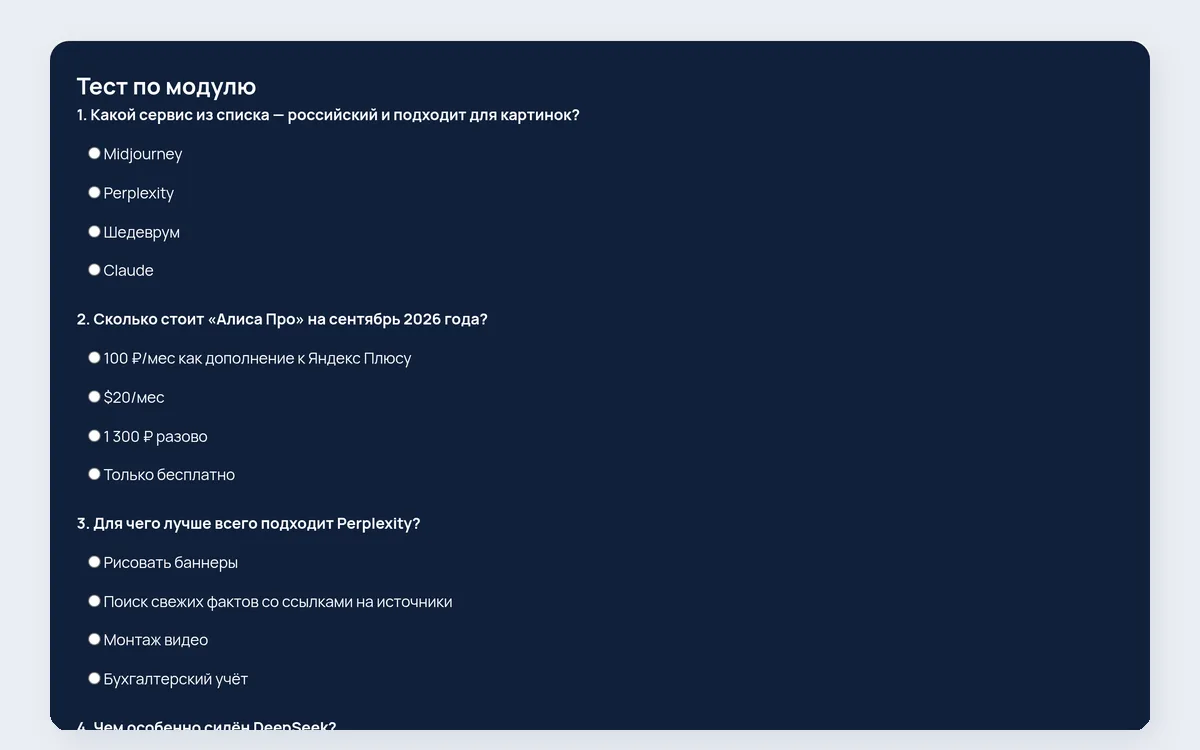Click the $20/мес label text
Viewport: 1200px width, 750px height.
pyautogui.click(x=134, y=397)
